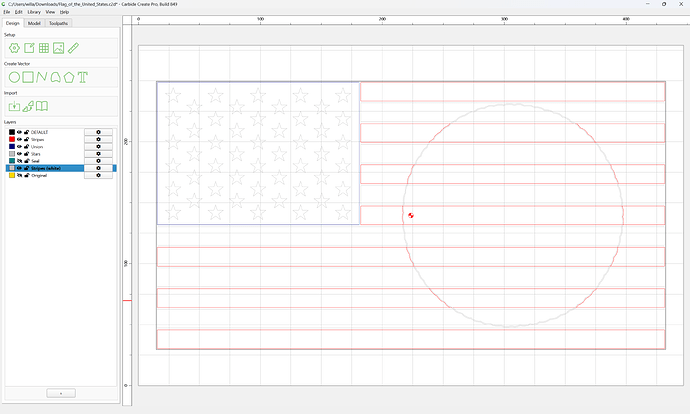This screenshot has width=690, height=414.
Task: Switch to the Design tab
Action: (x=12, y=23)
